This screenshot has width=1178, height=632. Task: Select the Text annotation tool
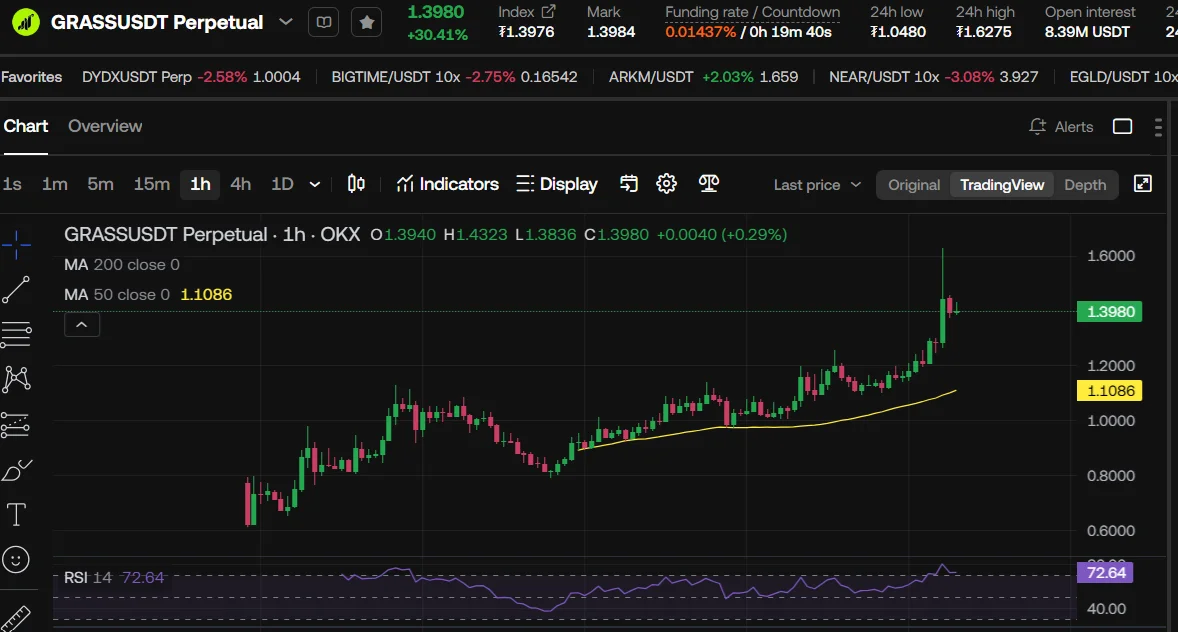pyautogui.click(x=16, y=515)
